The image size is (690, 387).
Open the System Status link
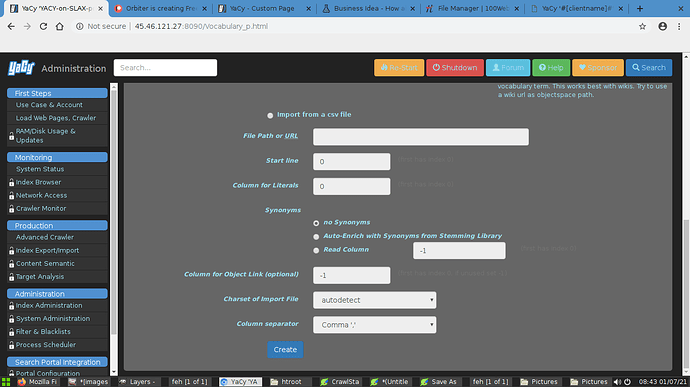tap(40, 169)
